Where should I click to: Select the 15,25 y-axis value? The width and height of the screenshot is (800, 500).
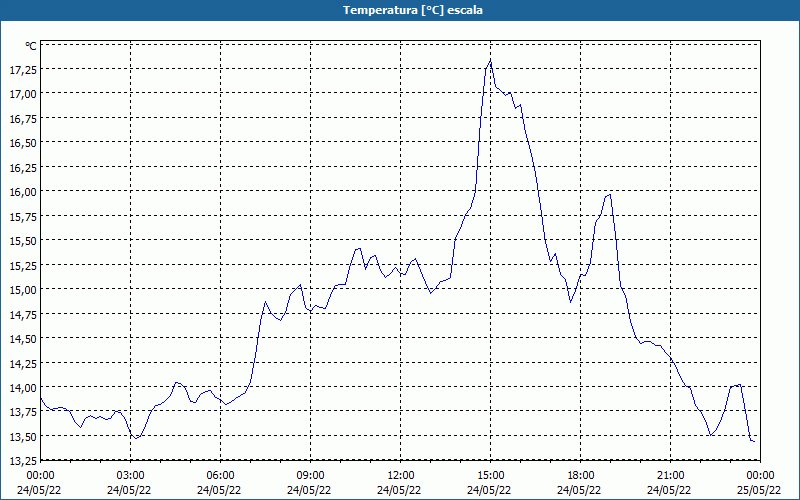click(23, 265)
